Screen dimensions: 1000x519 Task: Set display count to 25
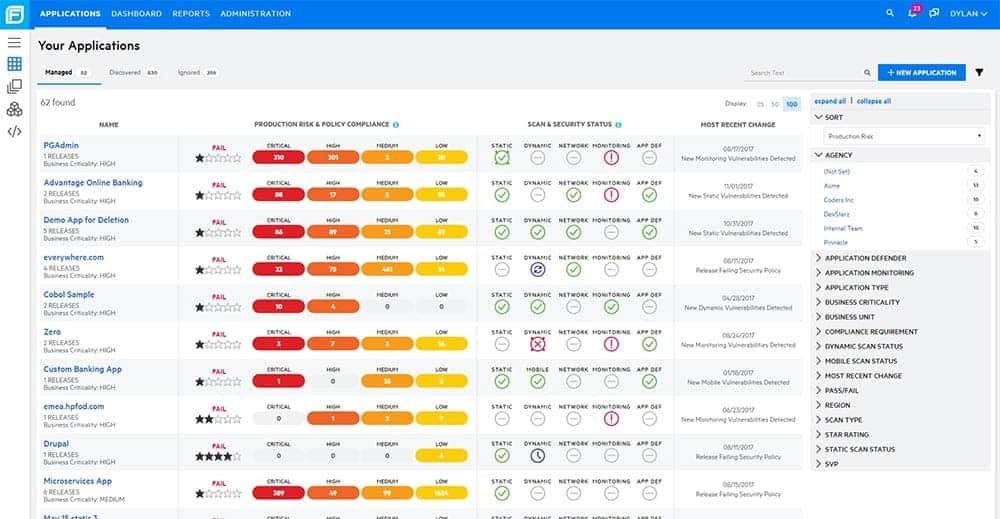760,104
